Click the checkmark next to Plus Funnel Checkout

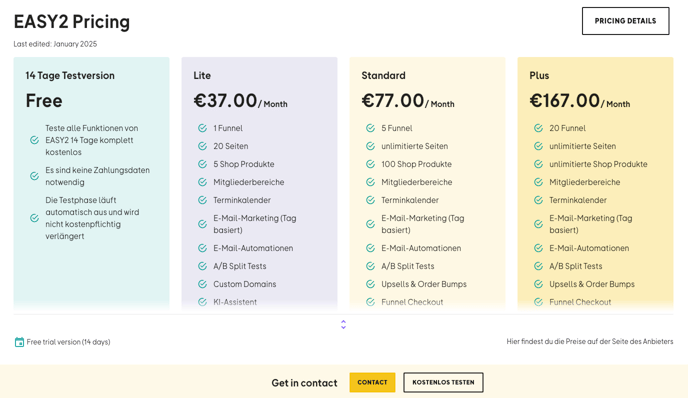click(x=538, y=302)
